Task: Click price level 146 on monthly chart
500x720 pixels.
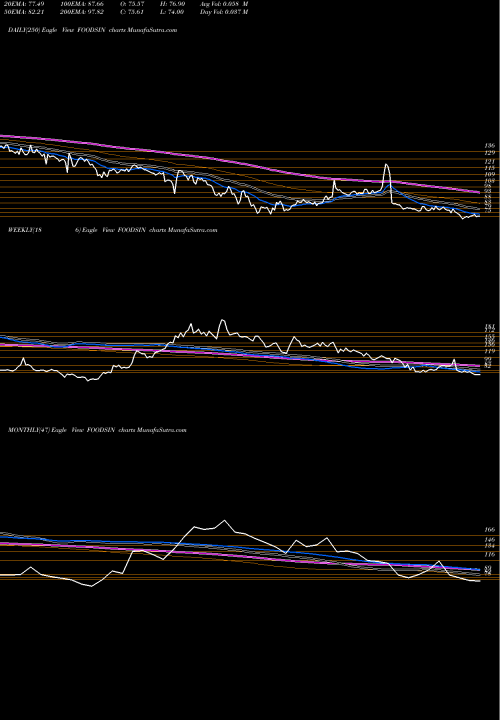Action: 489,540
